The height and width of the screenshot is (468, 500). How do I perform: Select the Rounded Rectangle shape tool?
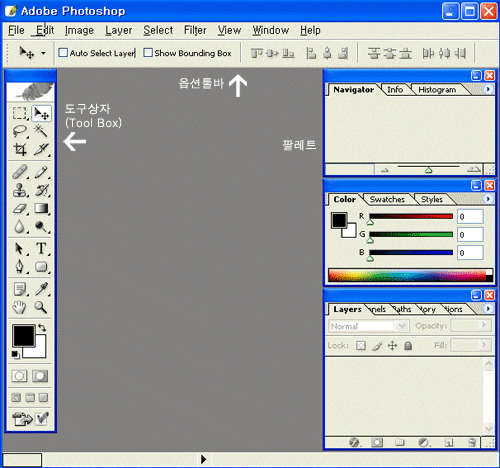point(41,267)
